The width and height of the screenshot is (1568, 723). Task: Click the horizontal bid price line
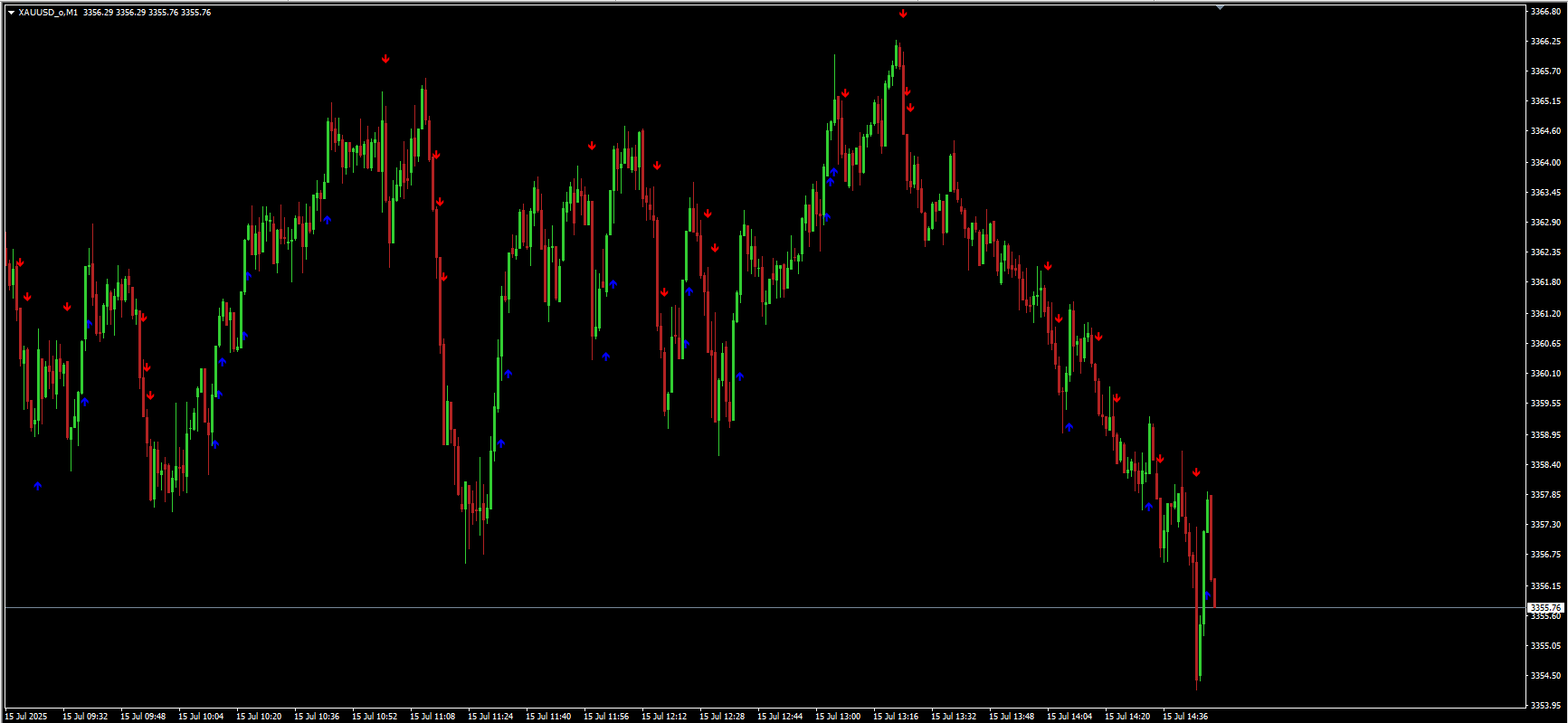pyautogui.click(x=633, y=608)
